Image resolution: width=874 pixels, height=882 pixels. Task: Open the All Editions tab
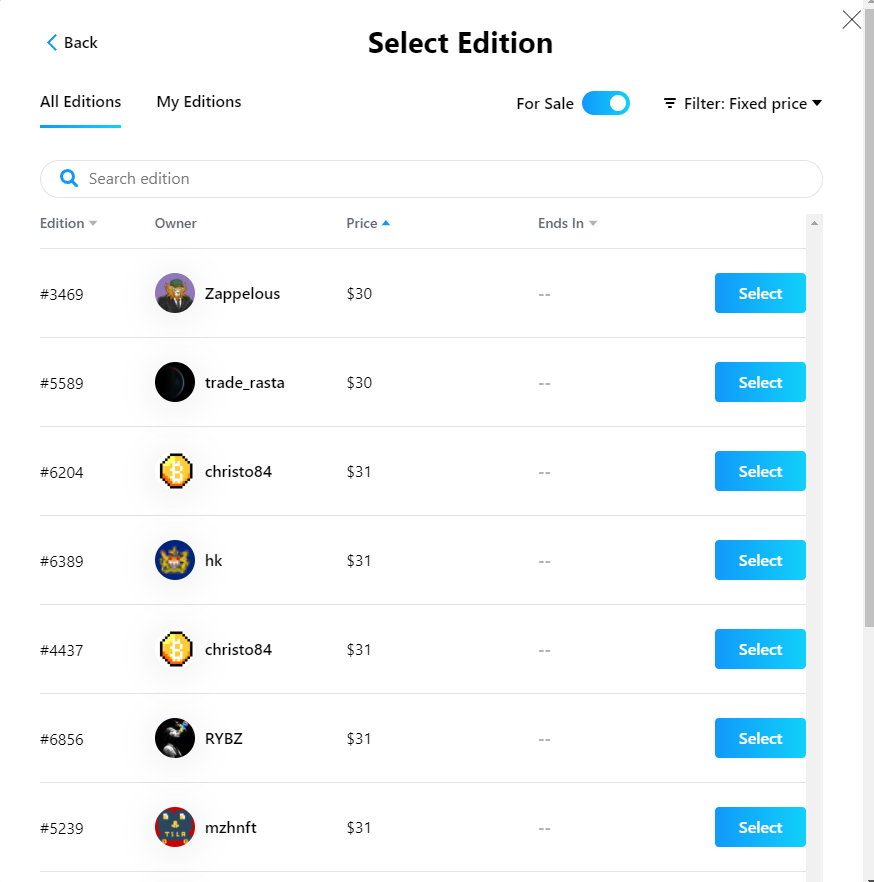(x=80, y=102)
